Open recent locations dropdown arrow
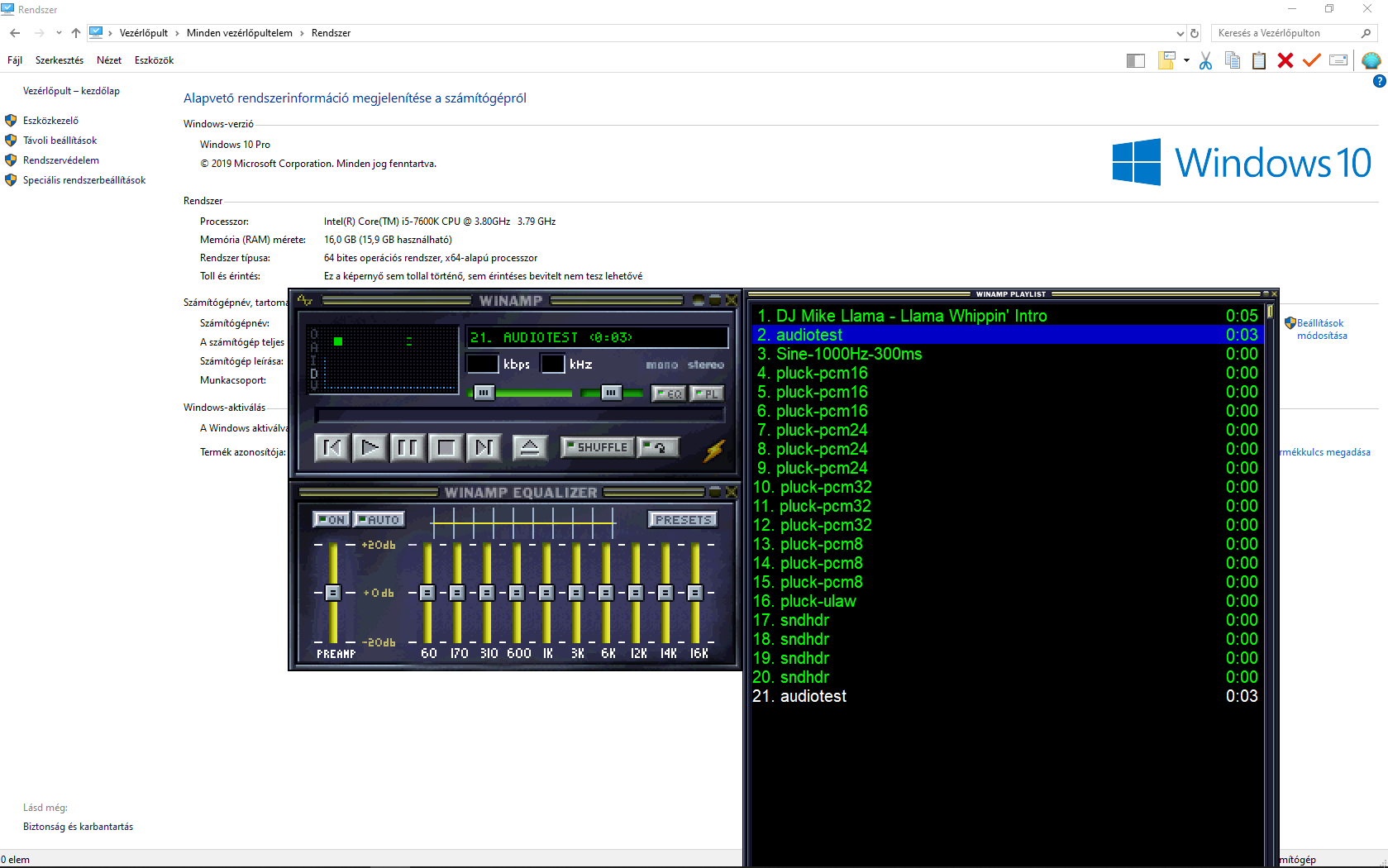 pos(59,33)
